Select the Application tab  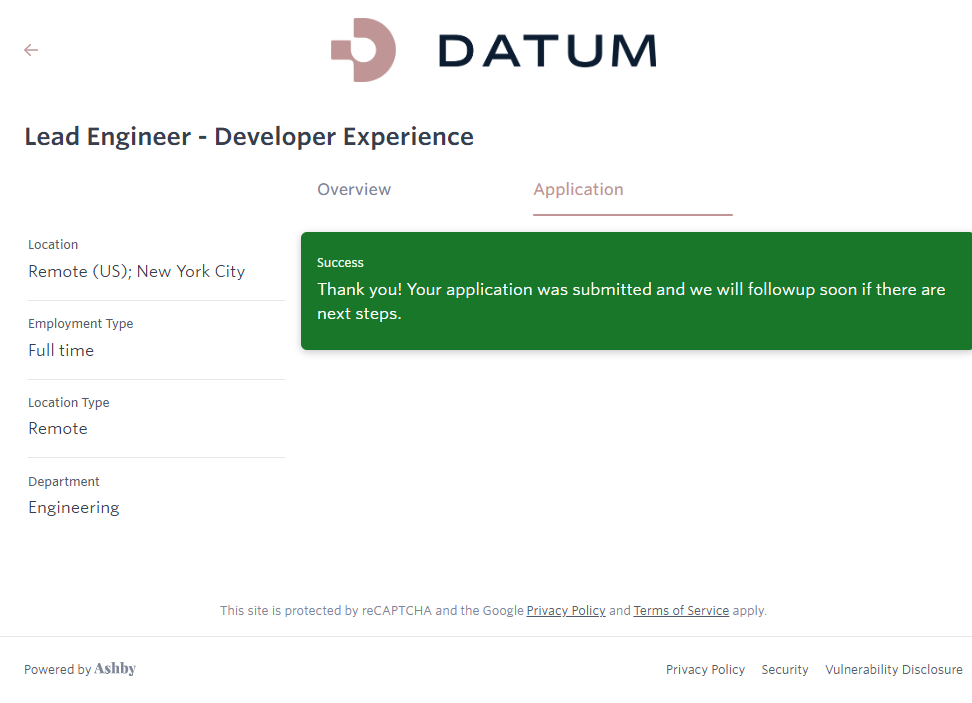point(578,190)
